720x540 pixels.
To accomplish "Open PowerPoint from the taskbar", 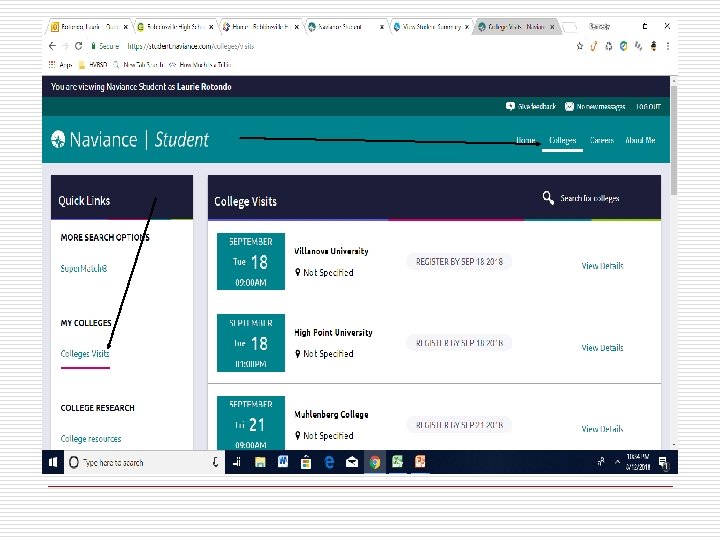I will click(x=420, y=461).
